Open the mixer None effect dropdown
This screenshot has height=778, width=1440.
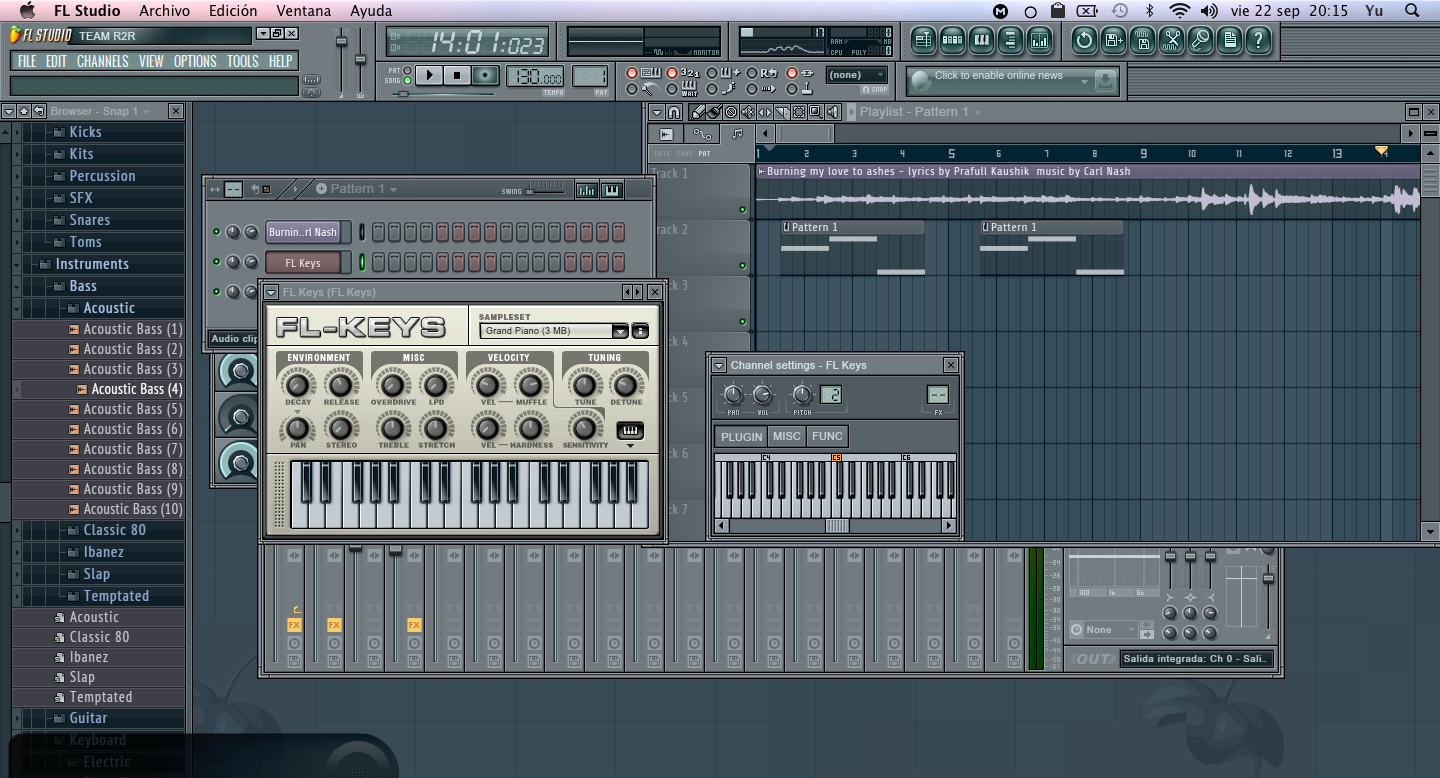click(1103, 630)
